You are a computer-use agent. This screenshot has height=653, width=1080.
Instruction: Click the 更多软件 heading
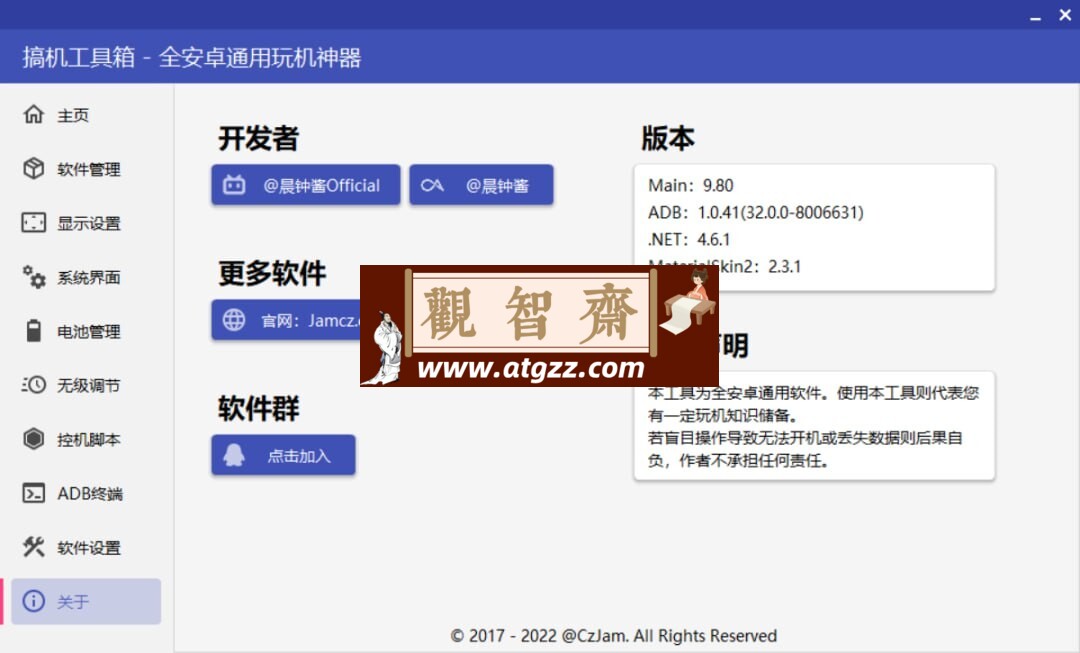(x=272, y=273)
